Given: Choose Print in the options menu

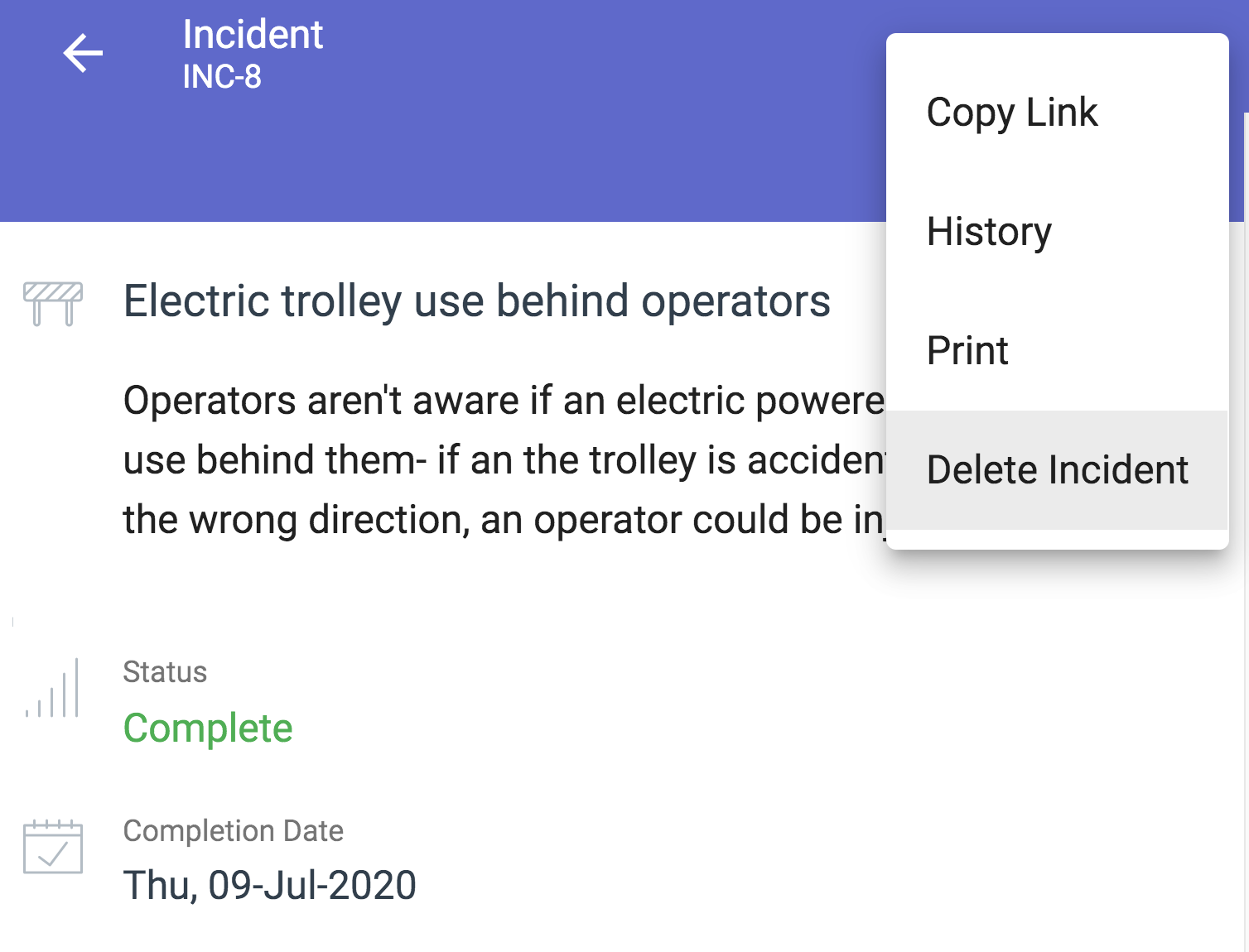Looking at the screenshot, I should click(967, 351).
